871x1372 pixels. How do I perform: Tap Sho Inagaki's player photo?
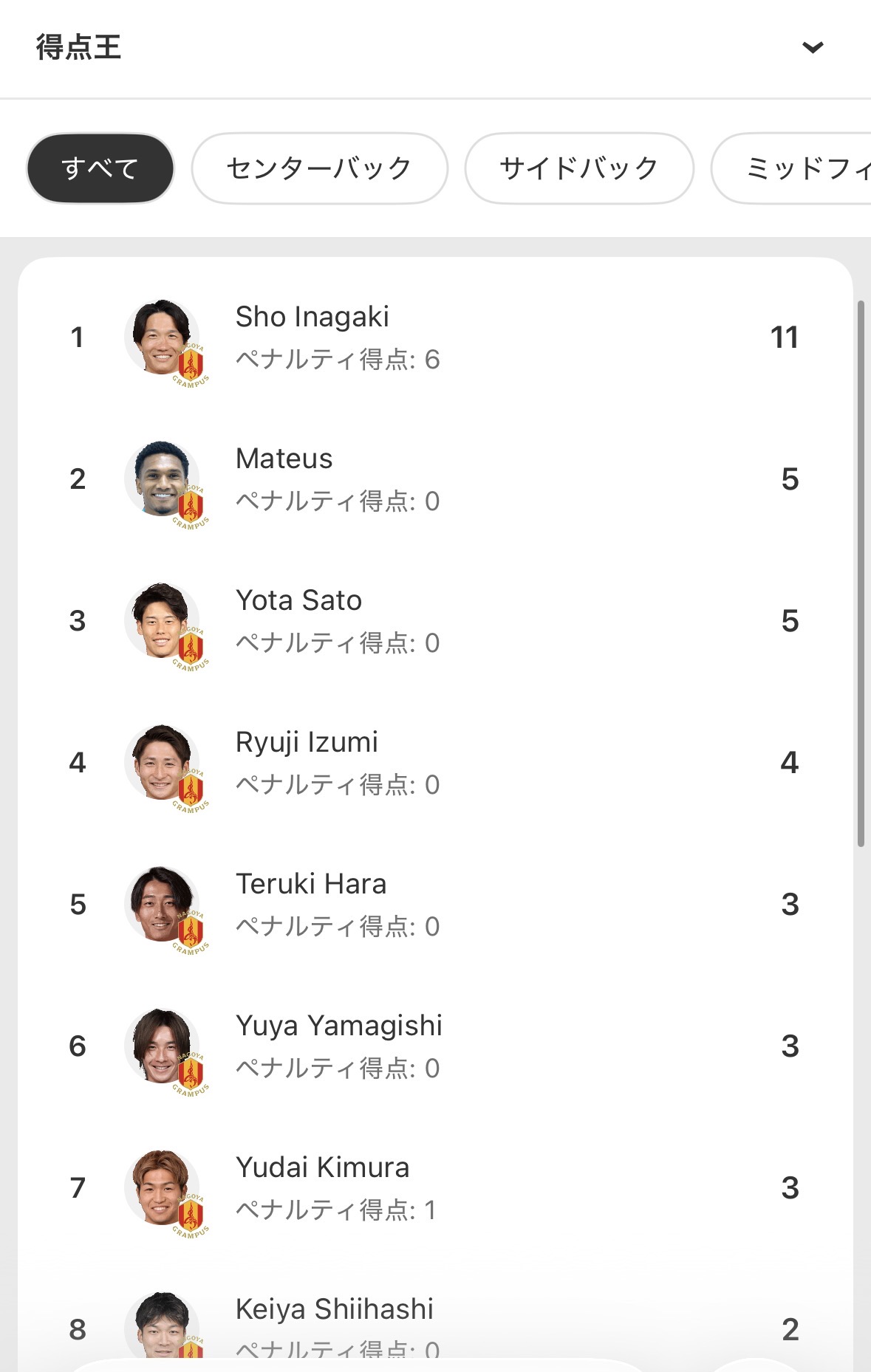click(x=162, y=336)
